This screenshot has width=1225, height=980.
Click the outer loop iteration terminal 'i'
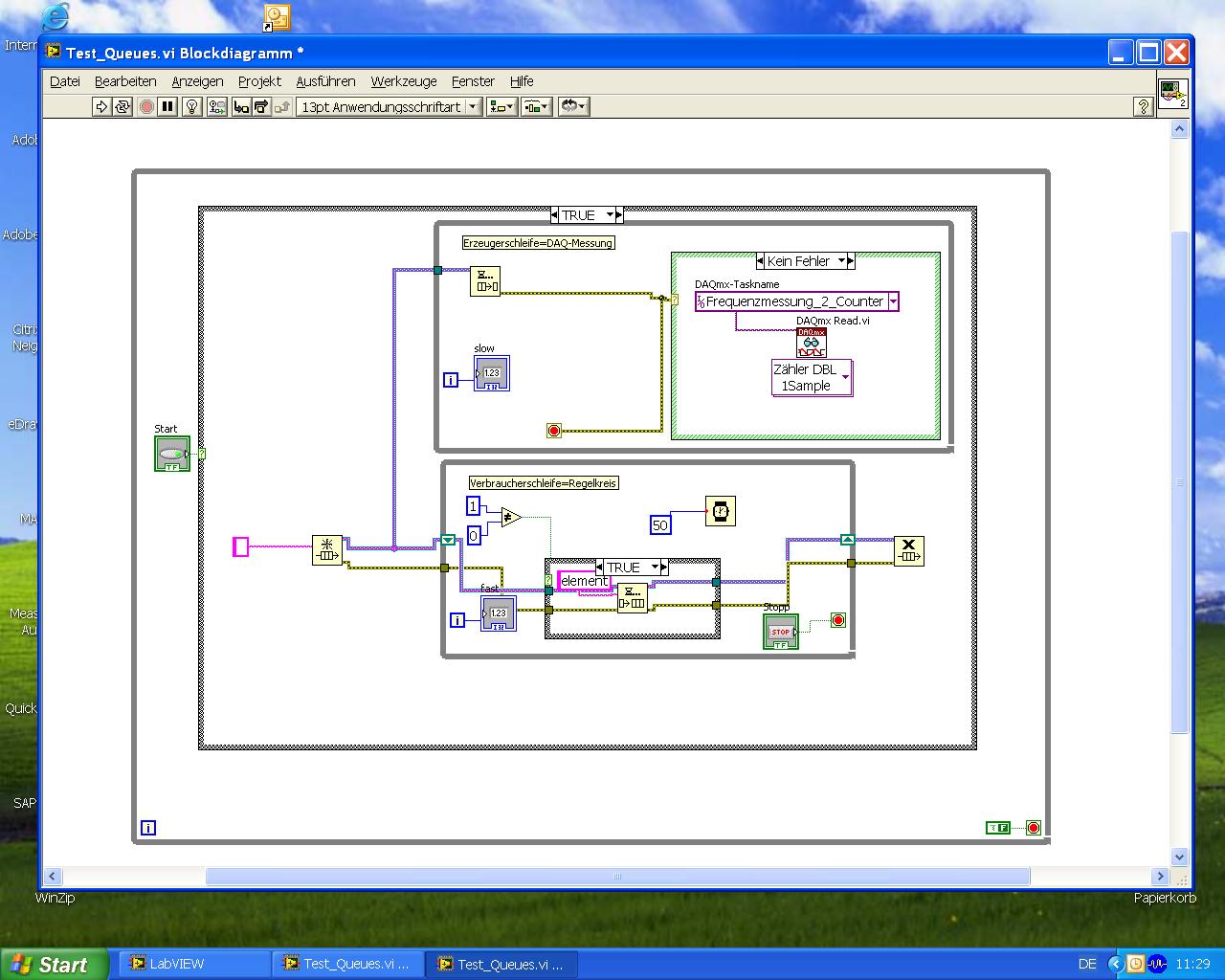click(148, 828)
